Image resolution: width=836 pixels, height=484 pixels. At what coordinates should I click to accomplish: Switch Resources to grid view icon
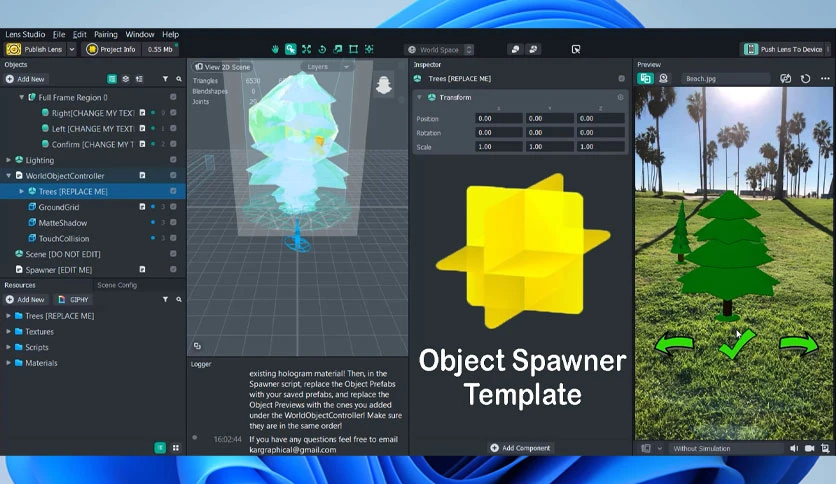coord(176,448)
